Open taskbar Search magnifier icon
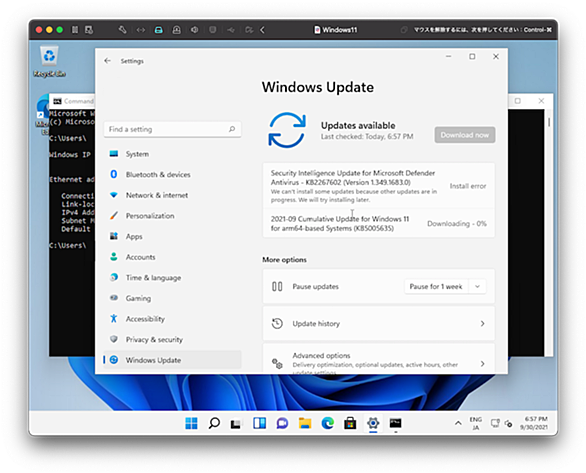 [214, 423]
